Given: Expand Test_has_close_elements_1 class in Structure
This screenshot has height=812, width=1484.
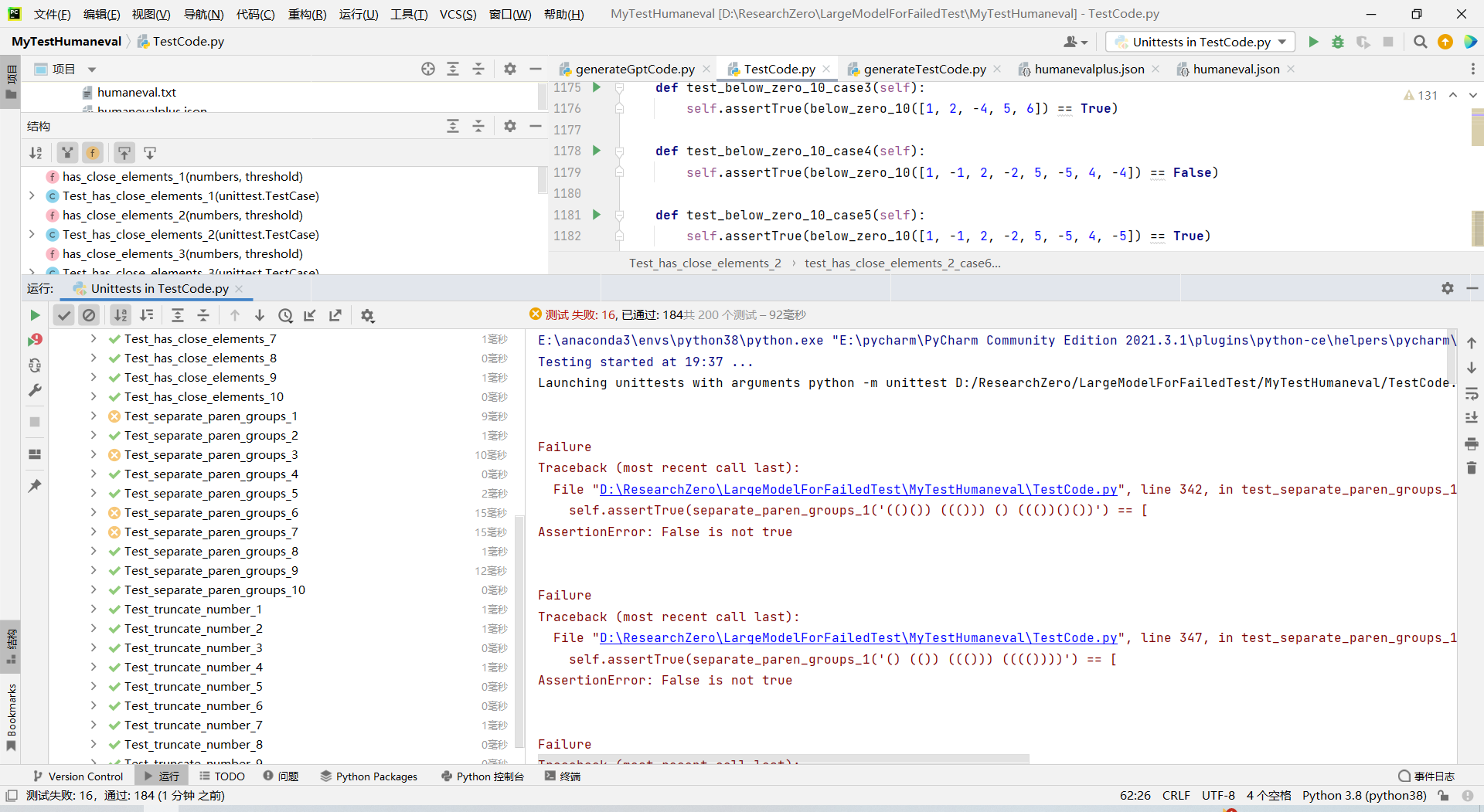Looking at the screenshot, I should pyautogui.click(x=32, y=195).
